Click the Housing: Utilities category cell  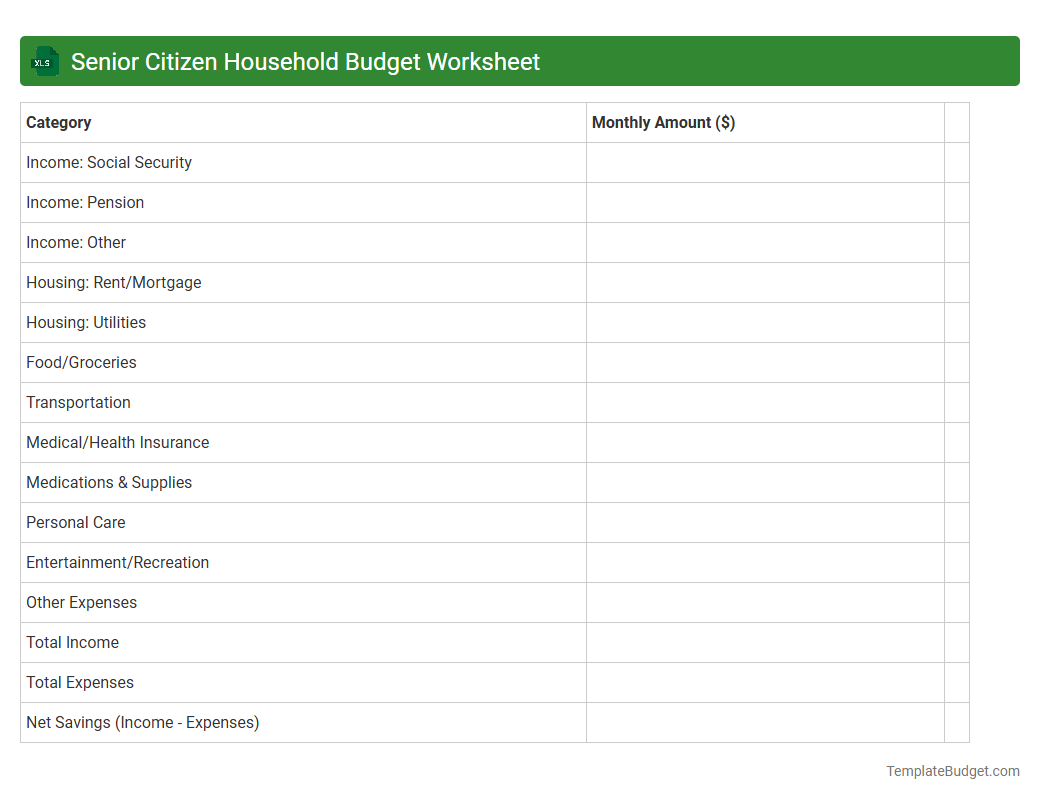(85, 322)
